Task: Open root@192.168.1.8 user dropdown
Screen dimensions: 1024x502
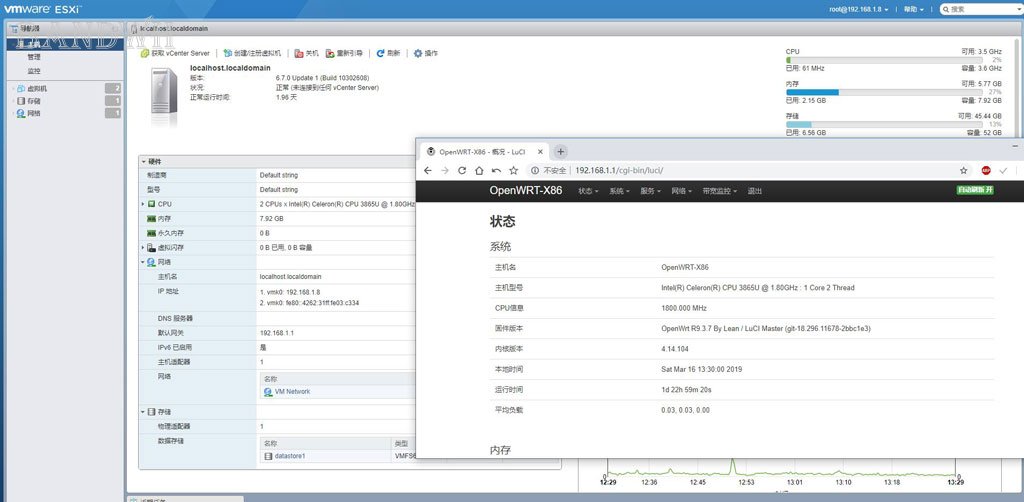Action: [x=858, y=9]
